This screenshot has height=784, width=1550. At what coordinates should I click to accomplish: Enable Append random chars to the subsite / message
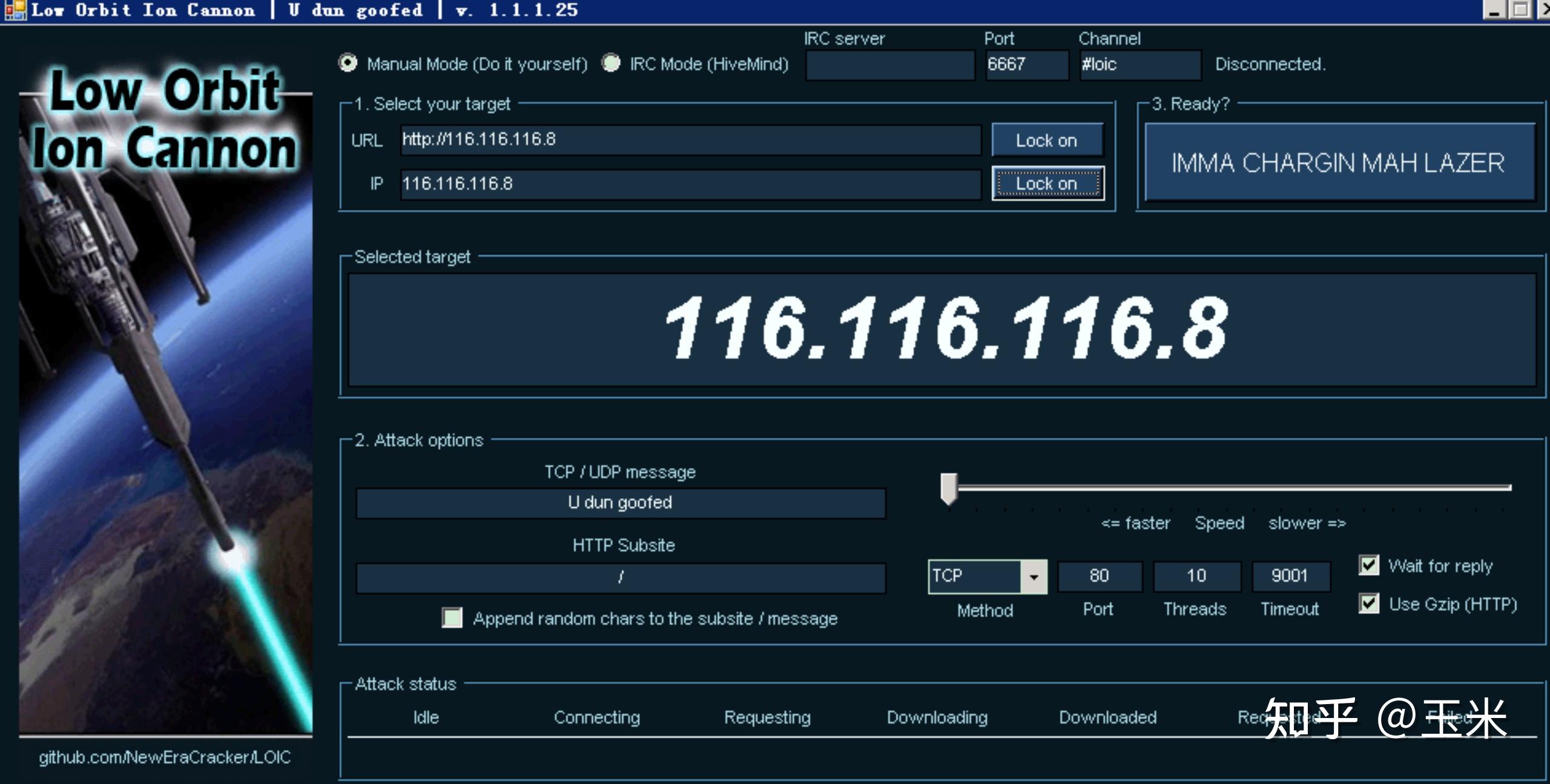[452, 618]
